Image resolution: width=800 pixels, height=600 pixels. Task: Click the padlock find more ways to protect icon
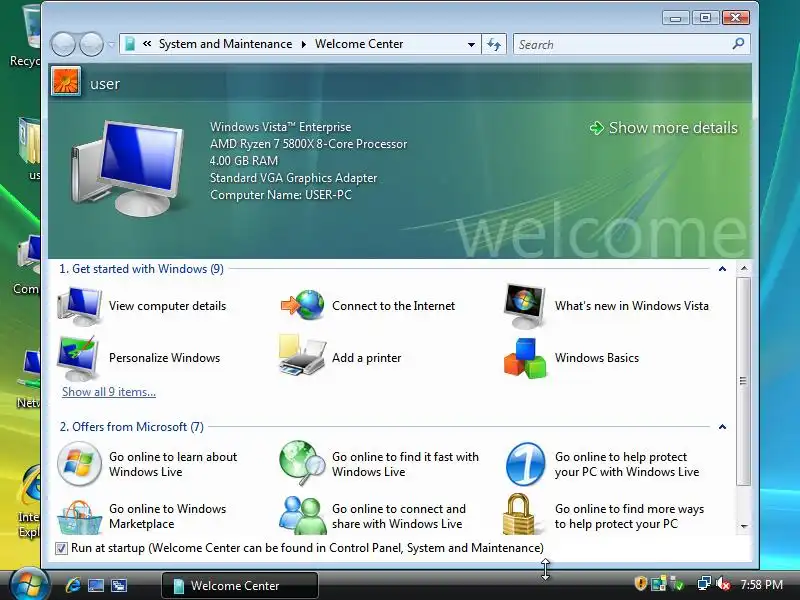pos(520,514)
